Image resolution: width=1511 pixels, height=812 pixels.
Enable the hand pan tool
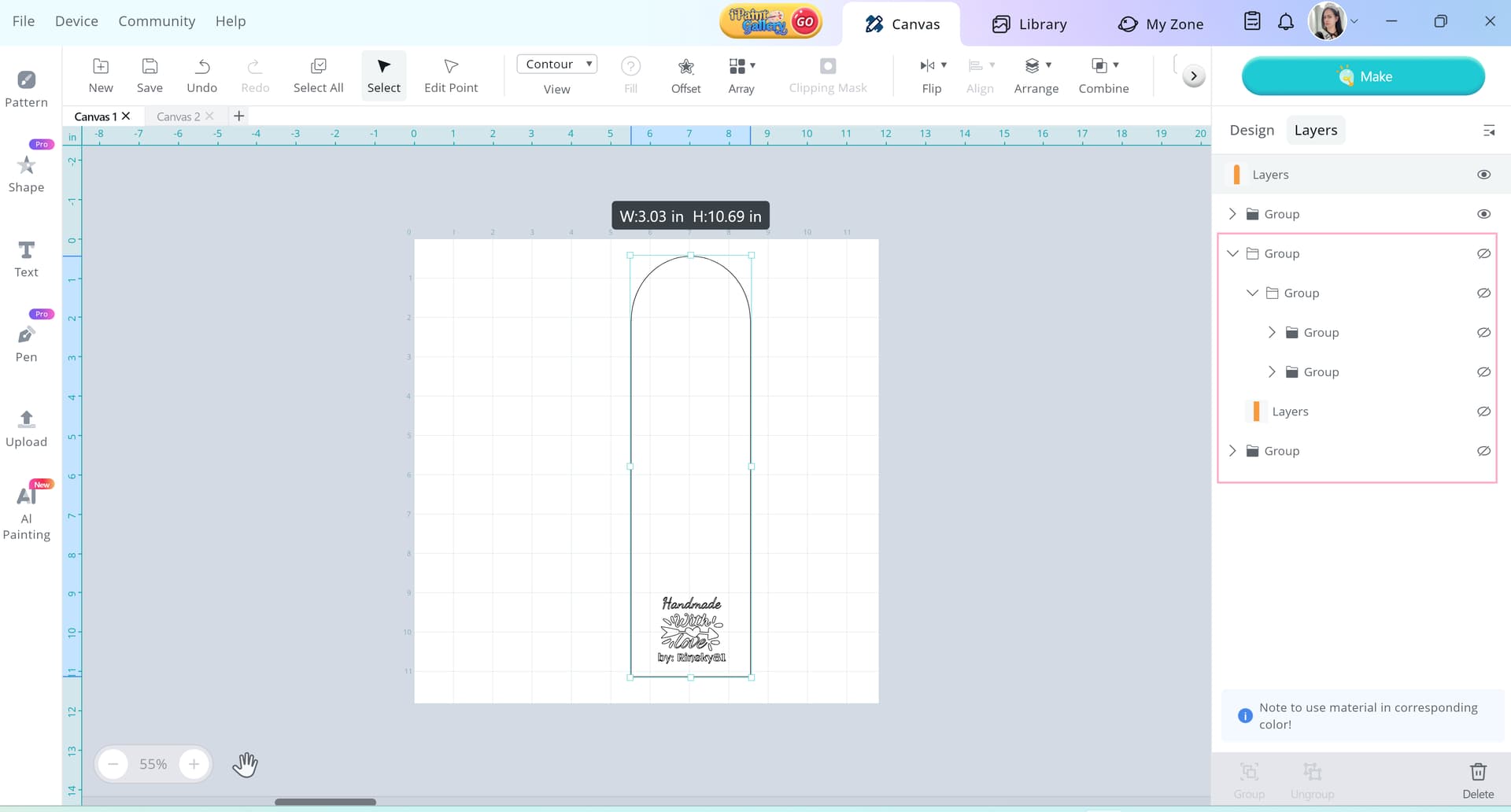(x=245, y=764)
